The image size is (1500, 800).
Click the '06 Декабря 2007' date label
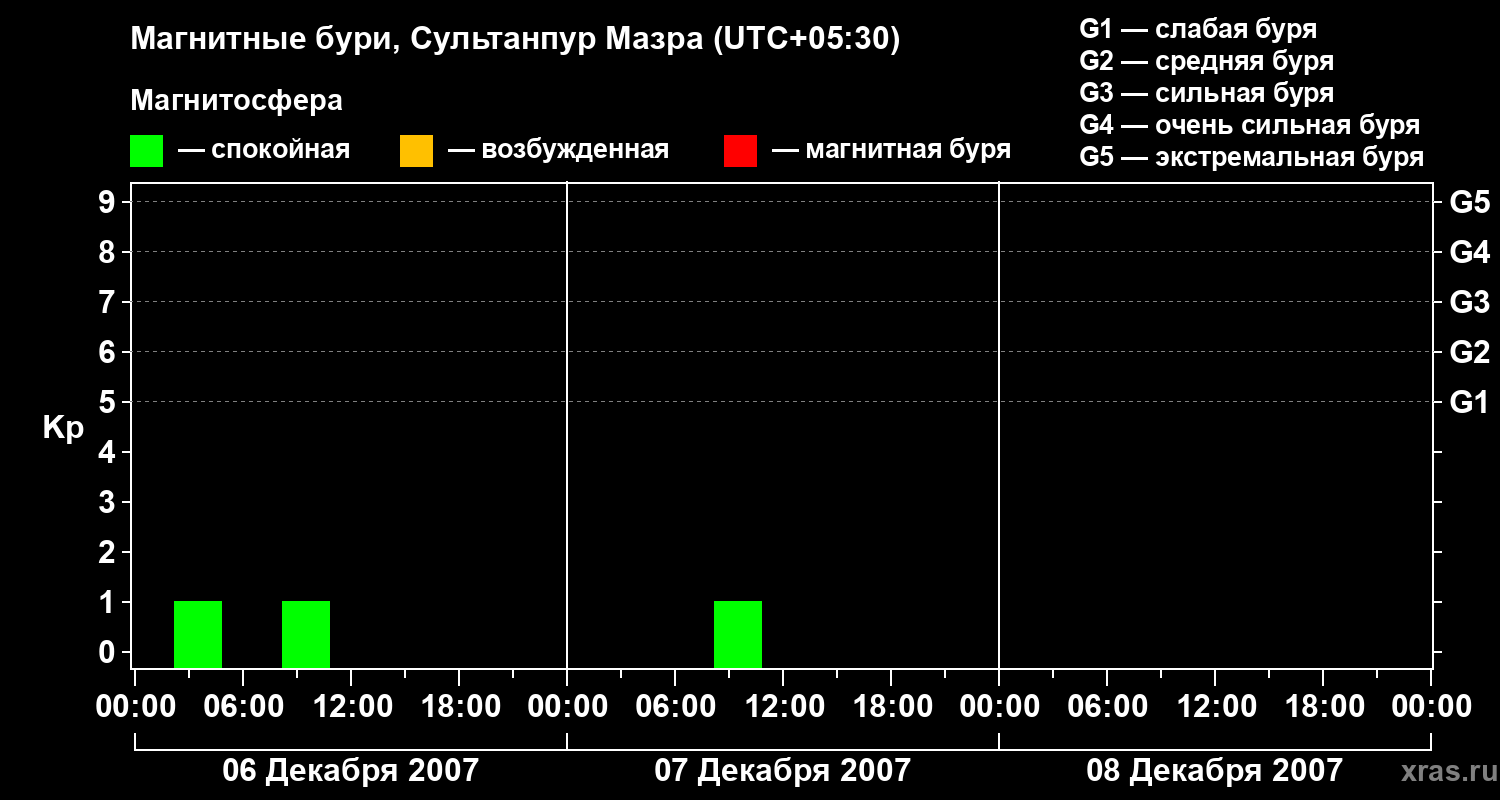(350, 770)
